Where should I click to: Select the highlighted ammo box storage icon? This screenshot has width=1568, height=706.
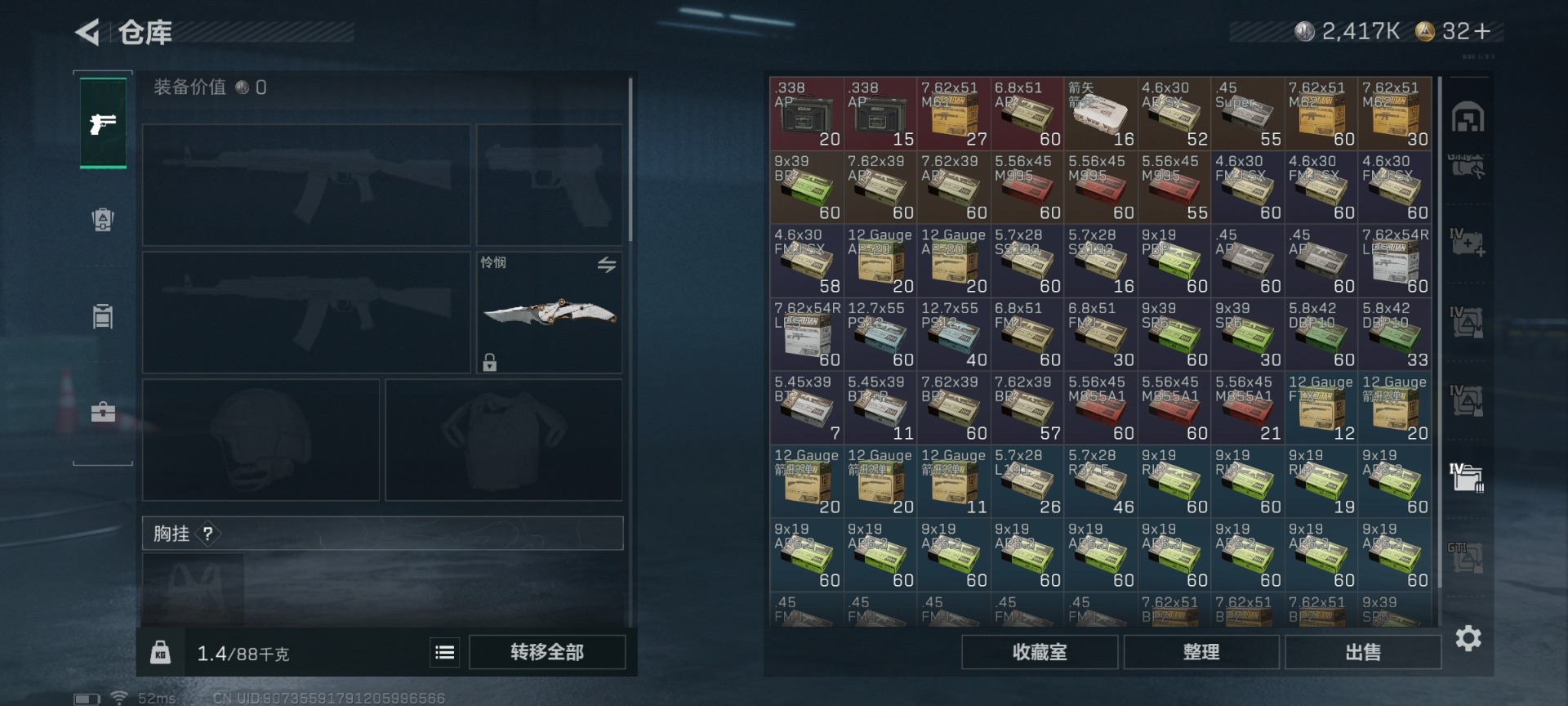point(1468,476)
